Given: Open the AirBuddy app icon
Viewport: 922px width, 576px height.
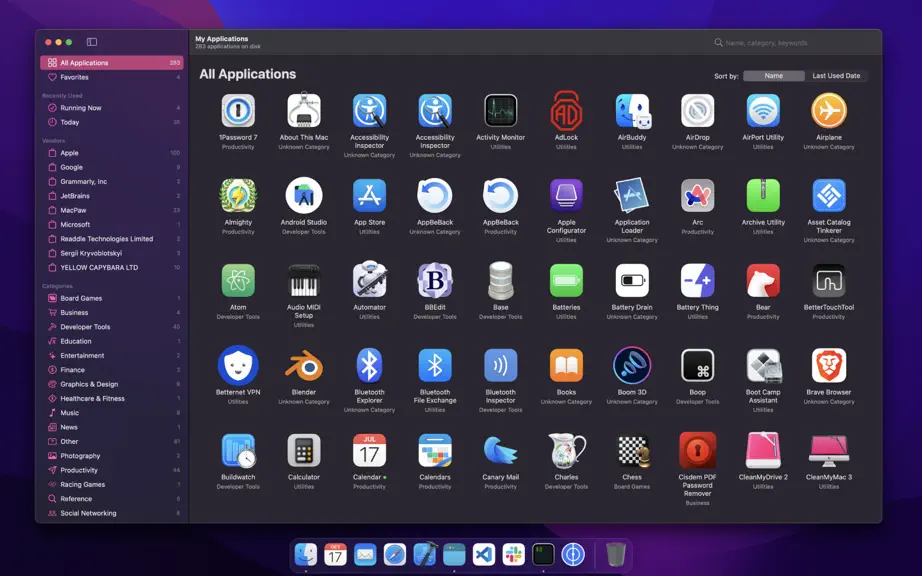Looking at the screenshot, I should point(632,110).
